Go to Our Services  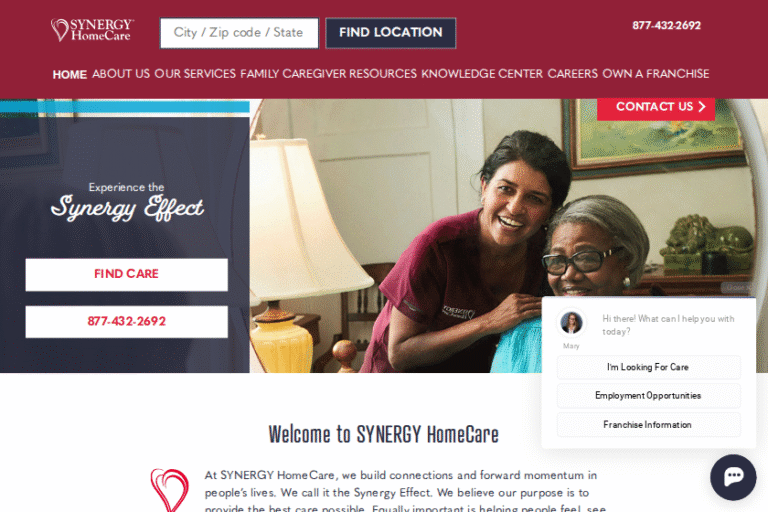195,74
